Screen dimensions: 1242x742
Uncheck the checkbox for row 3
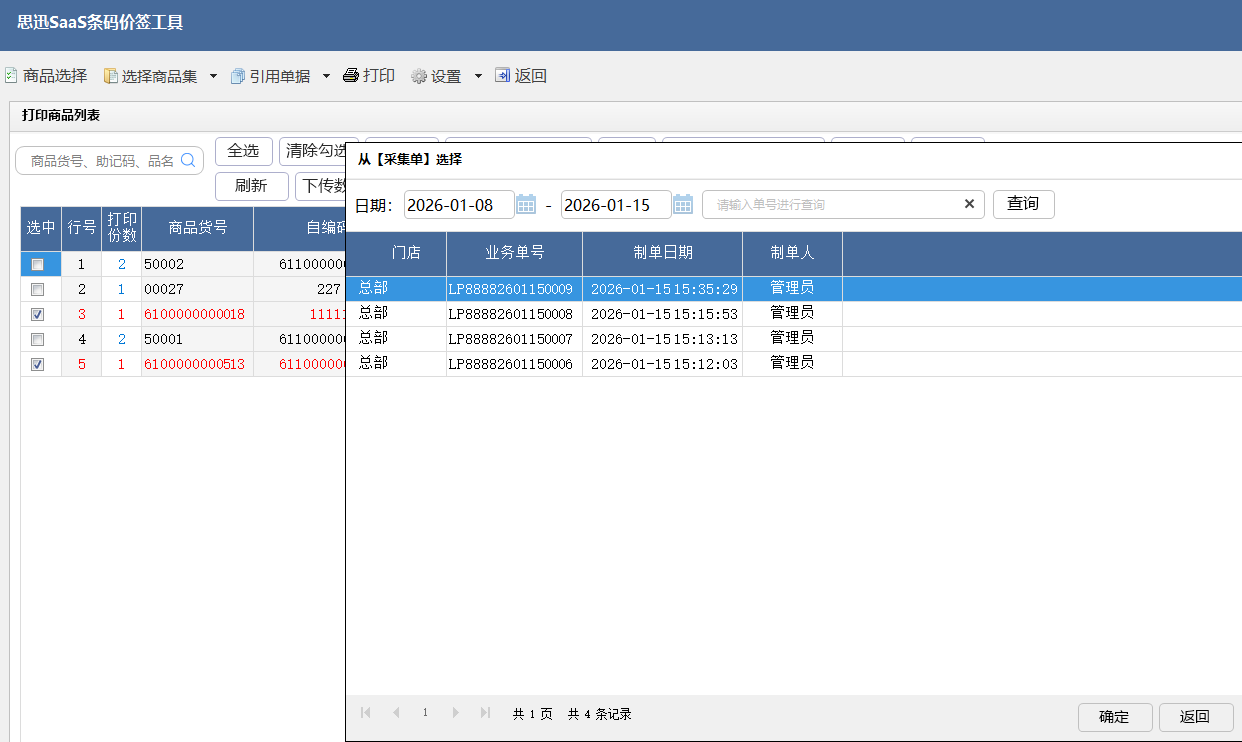38,315
